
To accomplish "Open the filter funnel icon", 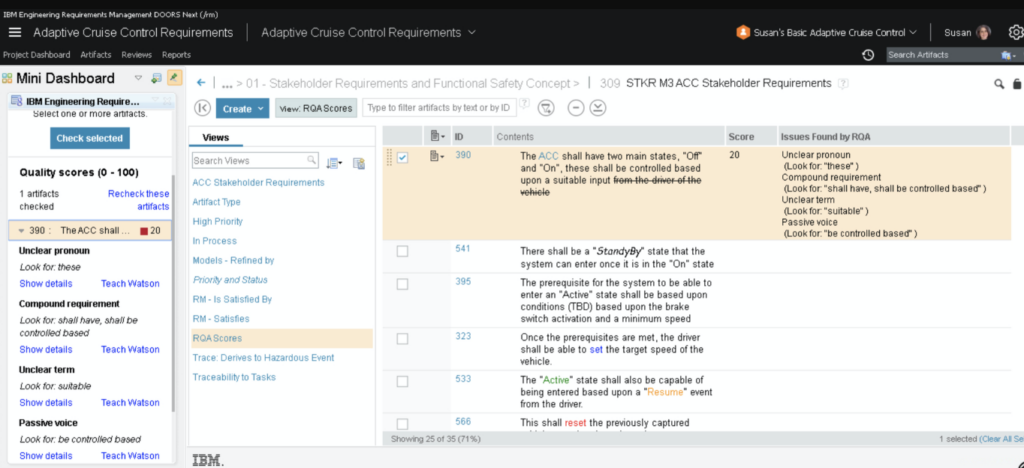I will 546,108.
